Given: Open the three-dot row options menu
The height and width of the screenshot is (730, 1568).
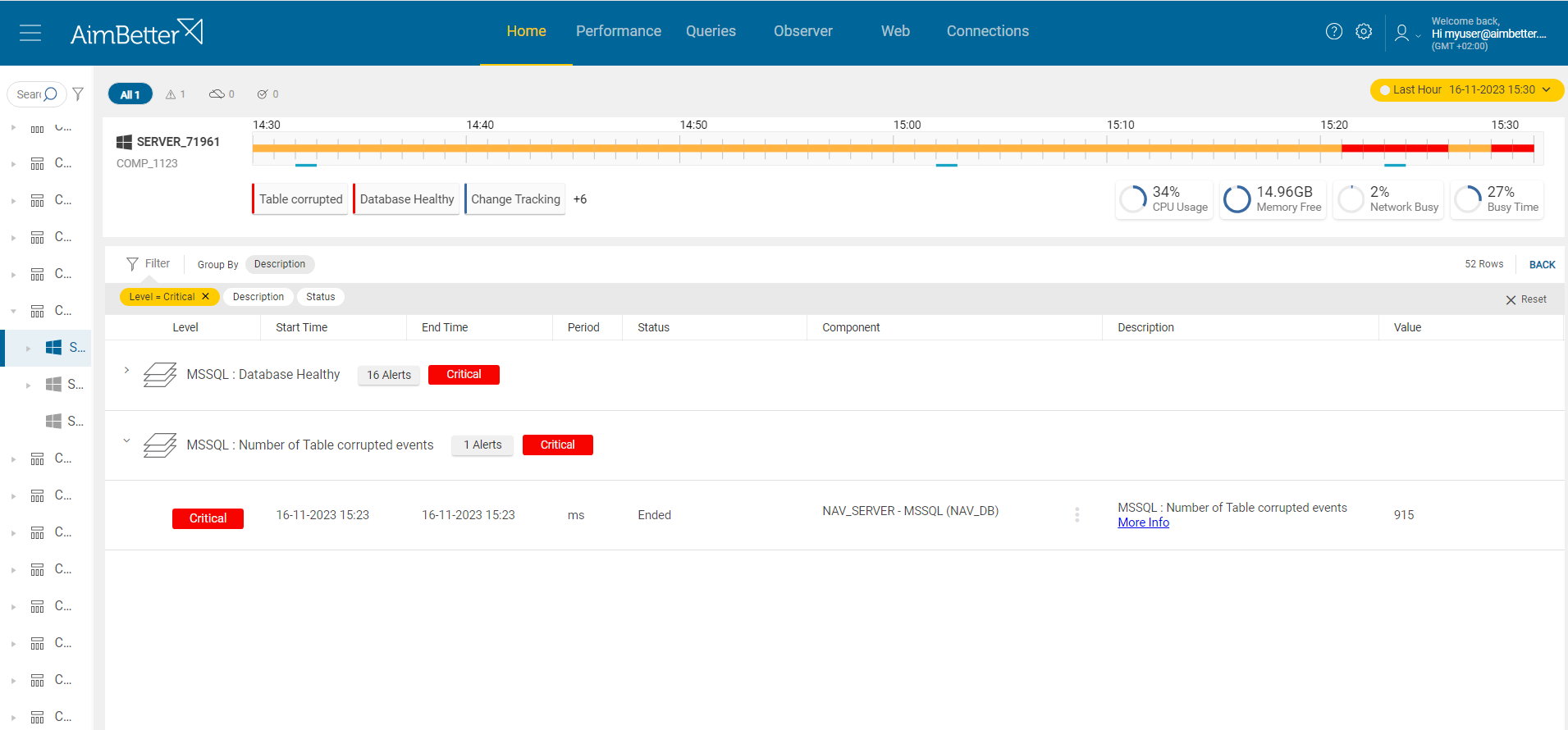Looking at the screenshot, I should pyautogui.click(x=1077, y=514).
